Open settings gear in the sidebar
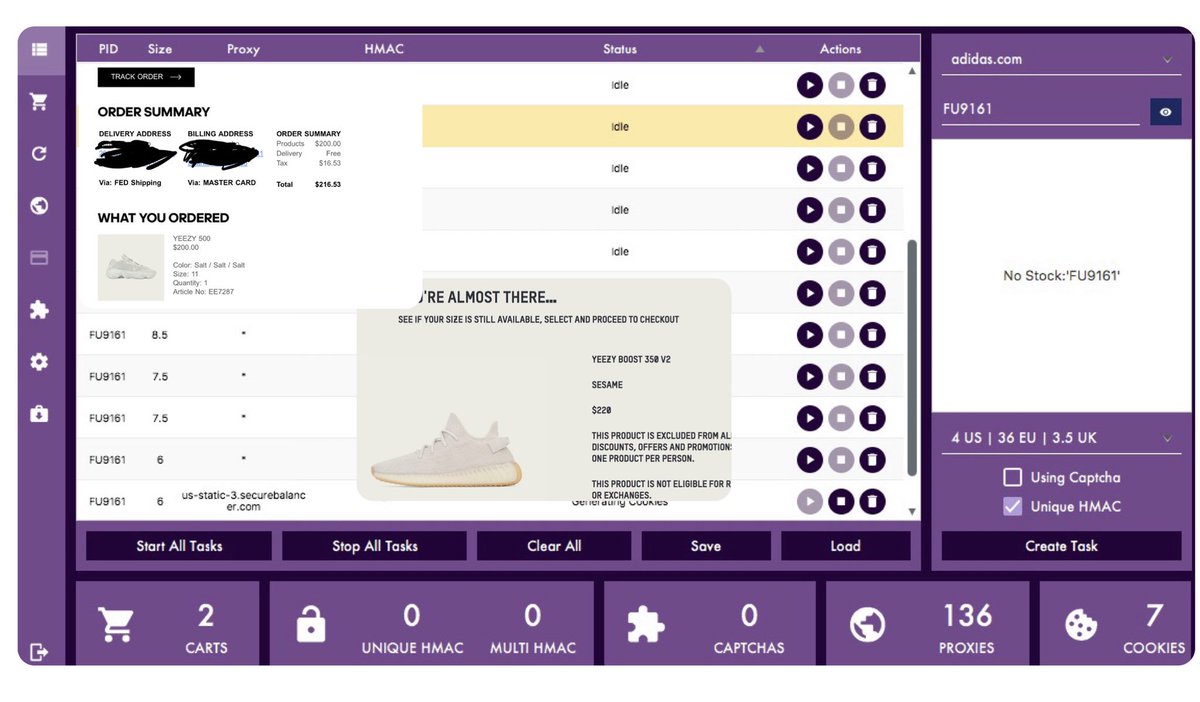The height and width of the screenshot is (702, 1200). point(39,362)
